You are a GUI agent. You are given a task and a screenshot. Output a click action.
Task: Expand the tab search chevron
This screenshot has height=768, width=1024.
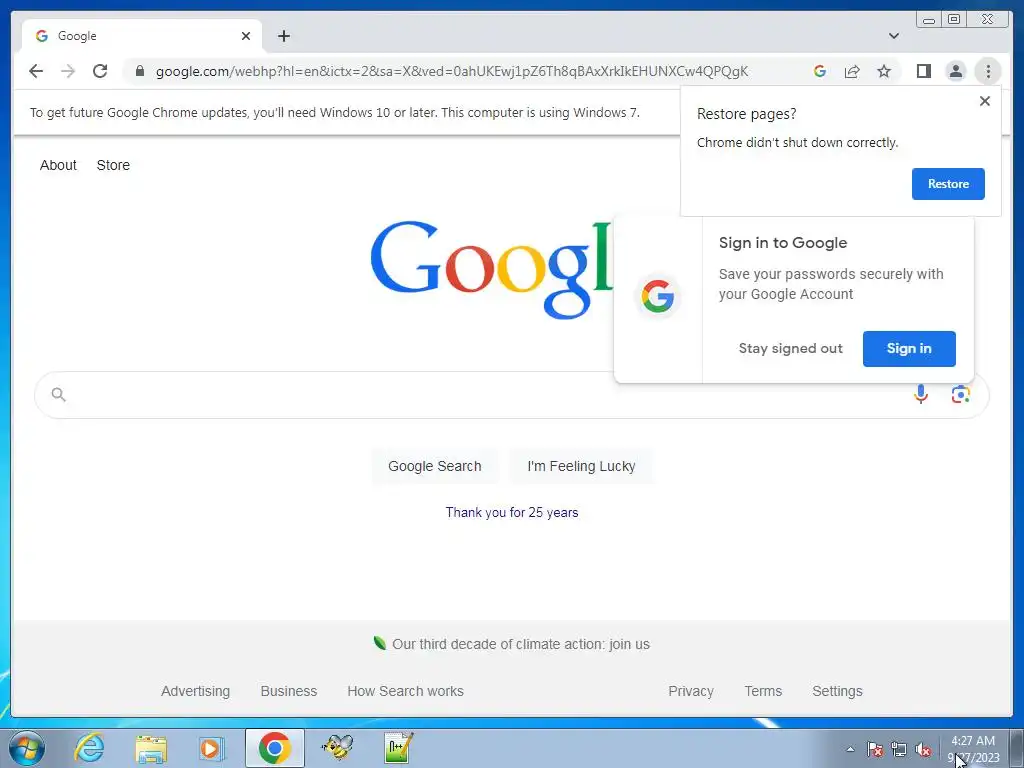click(893, 36)
